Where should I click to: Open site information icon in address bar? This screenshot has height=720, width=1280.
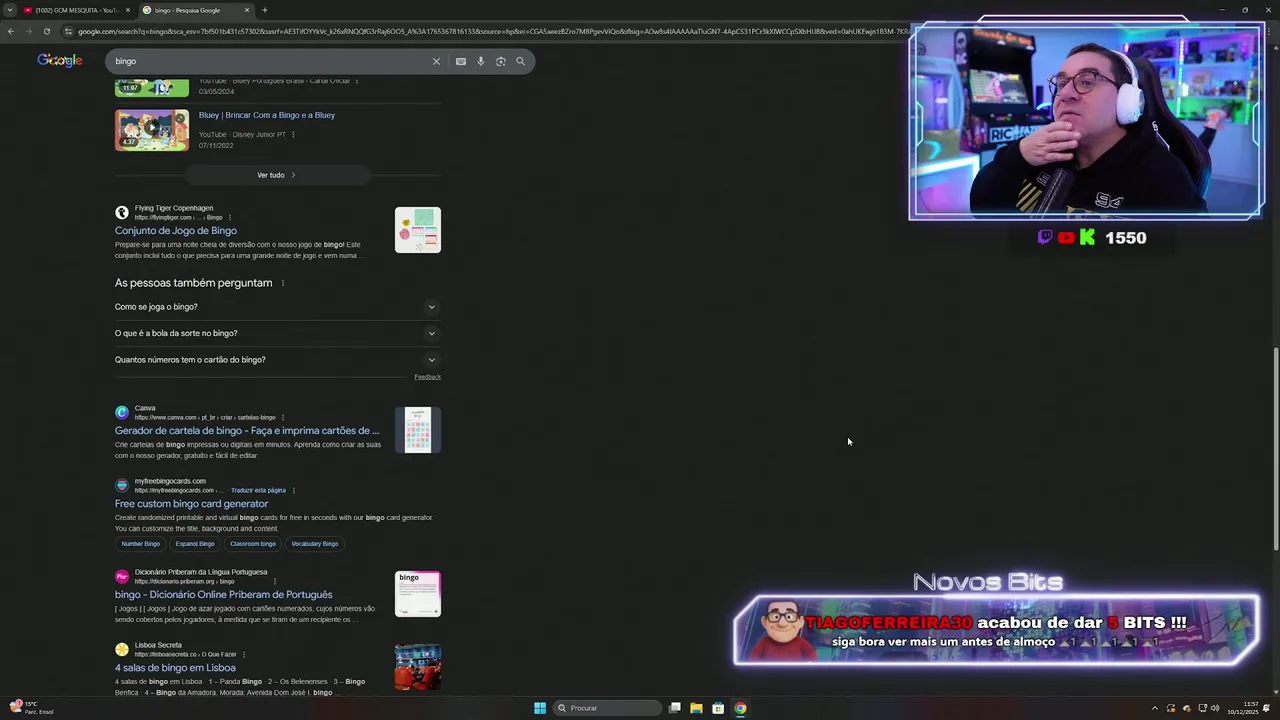(68, 31)
